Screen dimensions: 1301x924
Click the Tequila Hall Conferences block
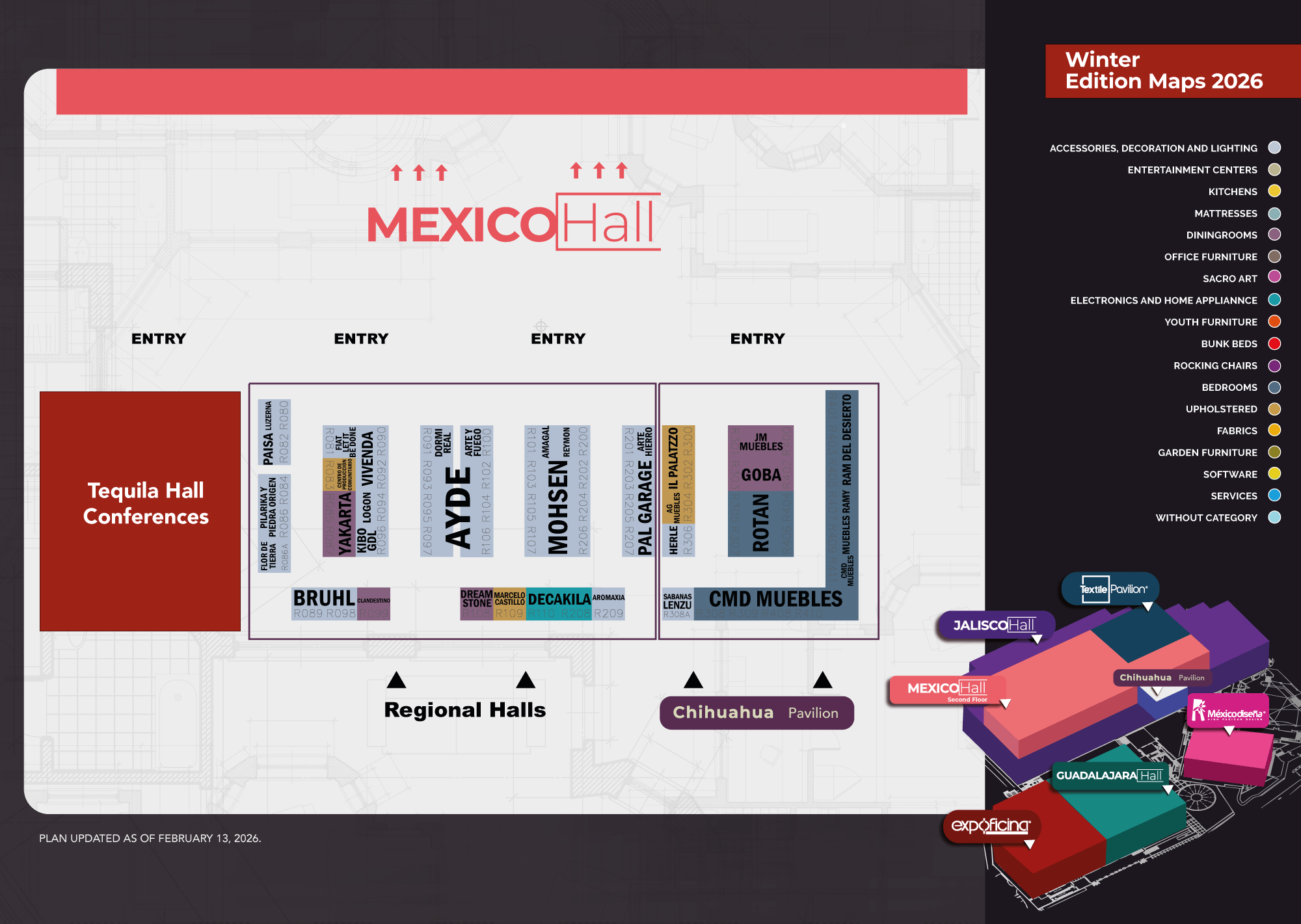(140, 511)
